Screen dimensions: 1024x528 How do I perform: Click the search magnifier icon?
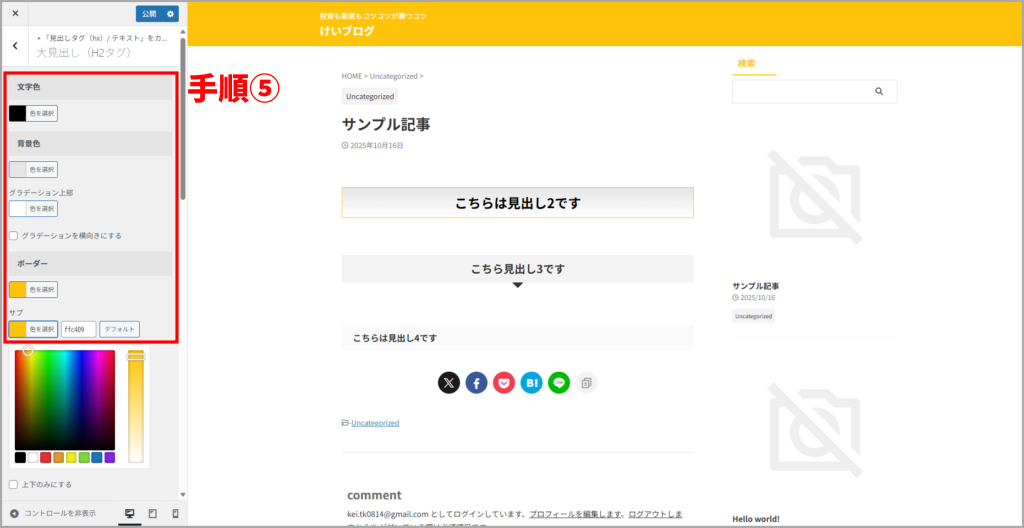879,91
